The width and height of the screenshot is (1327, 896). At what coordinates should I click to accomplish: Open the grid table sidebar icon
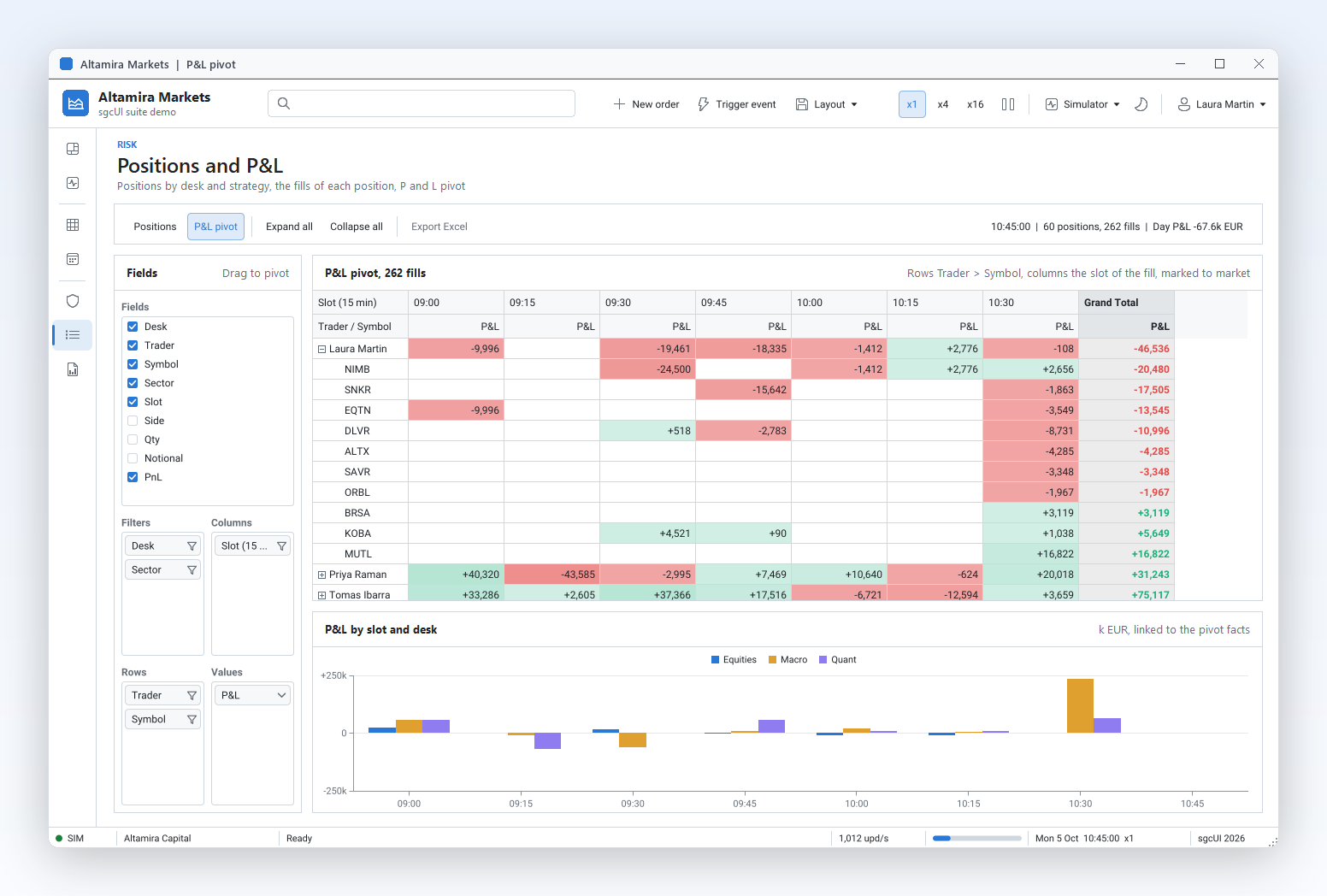(73, 225)
